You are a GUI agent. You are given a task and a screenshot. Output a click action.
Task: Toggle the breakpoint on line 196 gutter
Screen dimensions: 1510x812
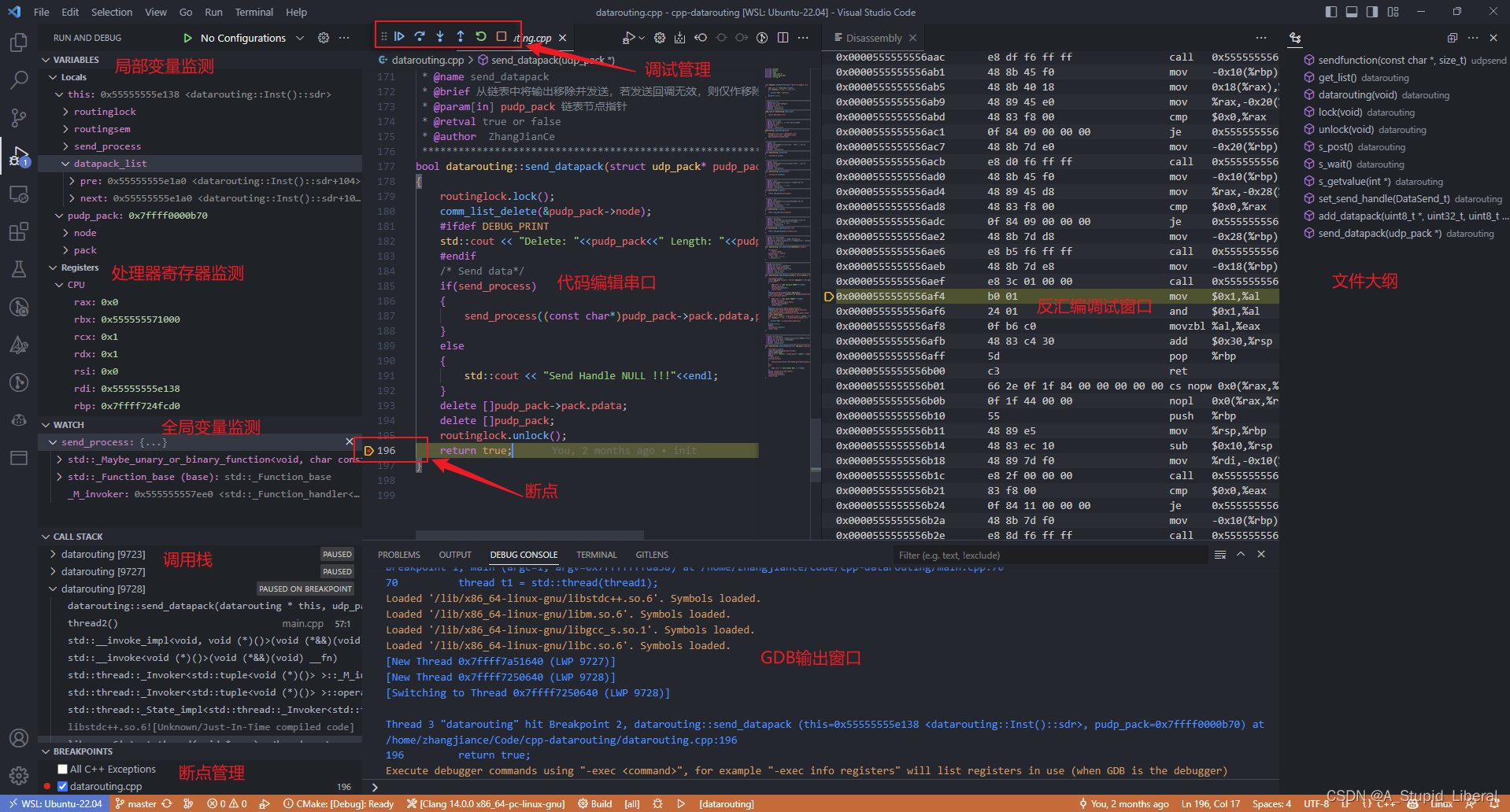pyautogui.click(x=369, y=451)
